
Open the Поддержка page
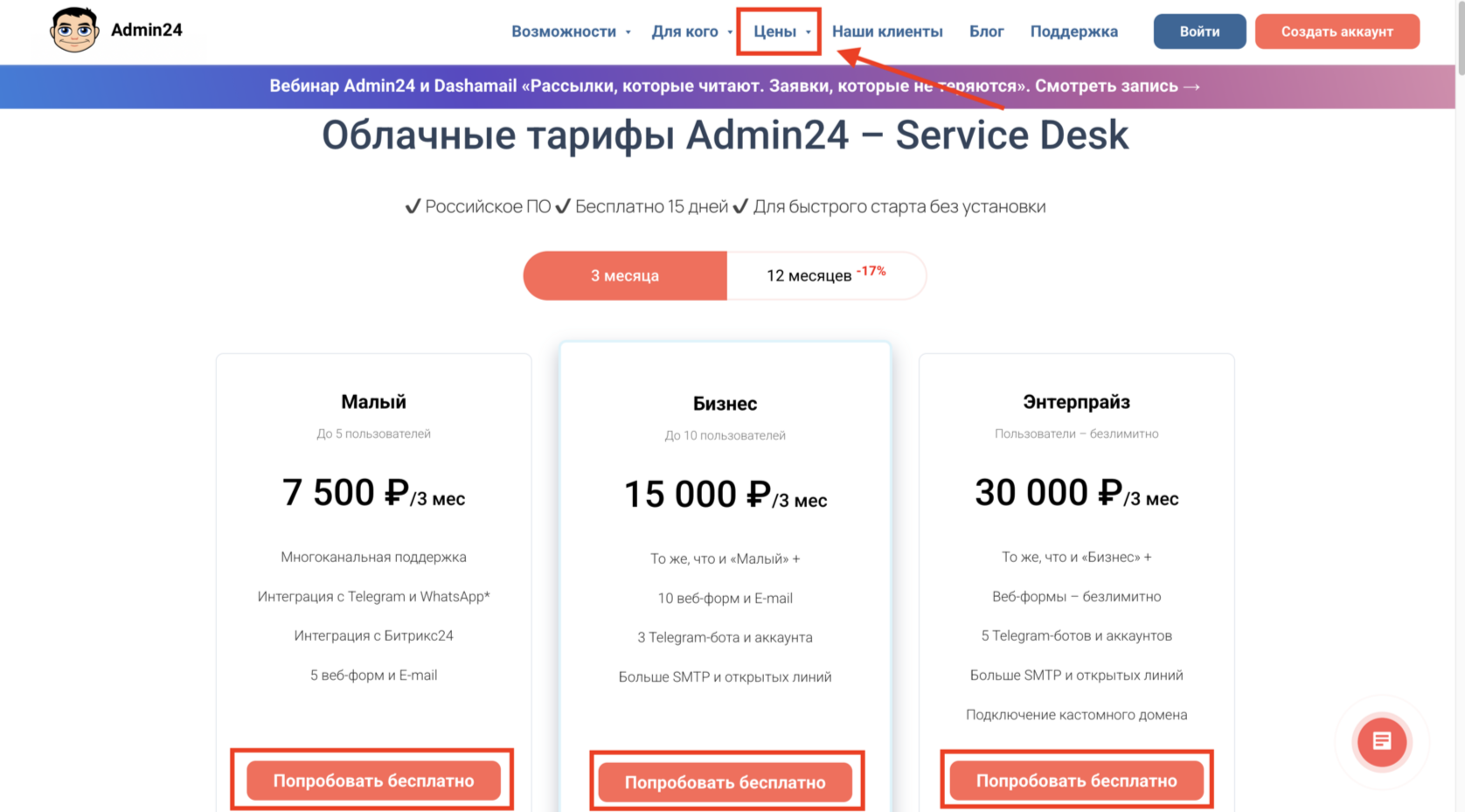point(1073,31)
